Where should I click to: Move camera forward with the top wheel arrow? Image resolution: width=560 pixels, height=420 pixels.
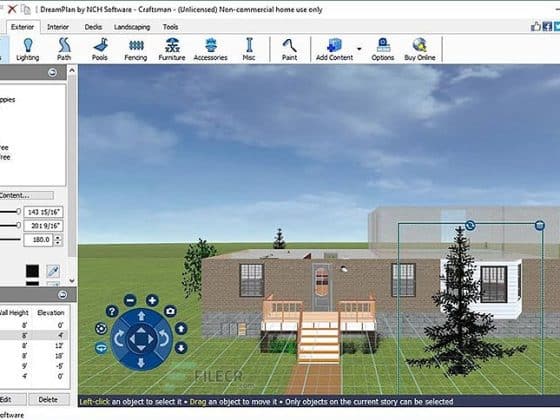141,316
